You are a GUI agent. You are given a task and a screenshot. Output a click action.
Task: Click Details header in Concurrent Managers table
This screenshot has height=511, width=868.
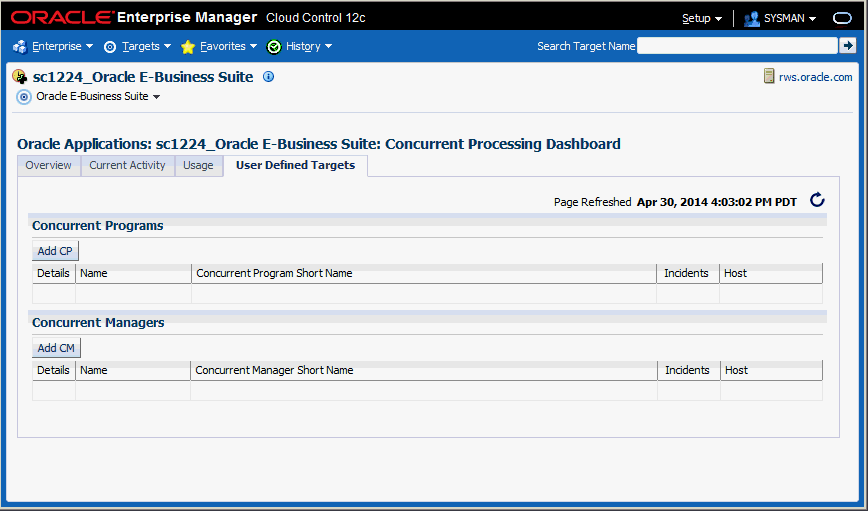53,370
